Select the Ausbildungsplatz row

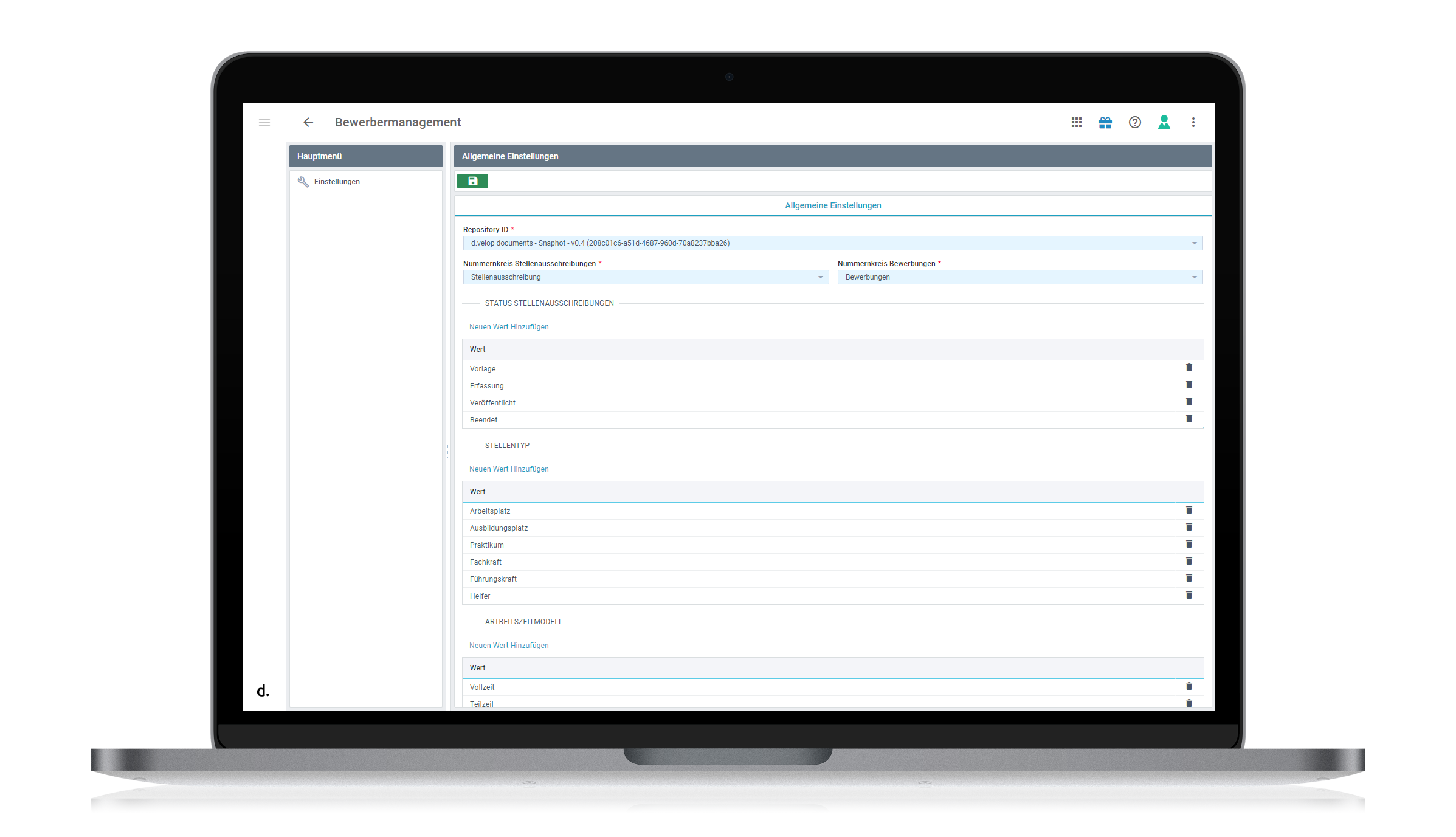coord(833,528)
